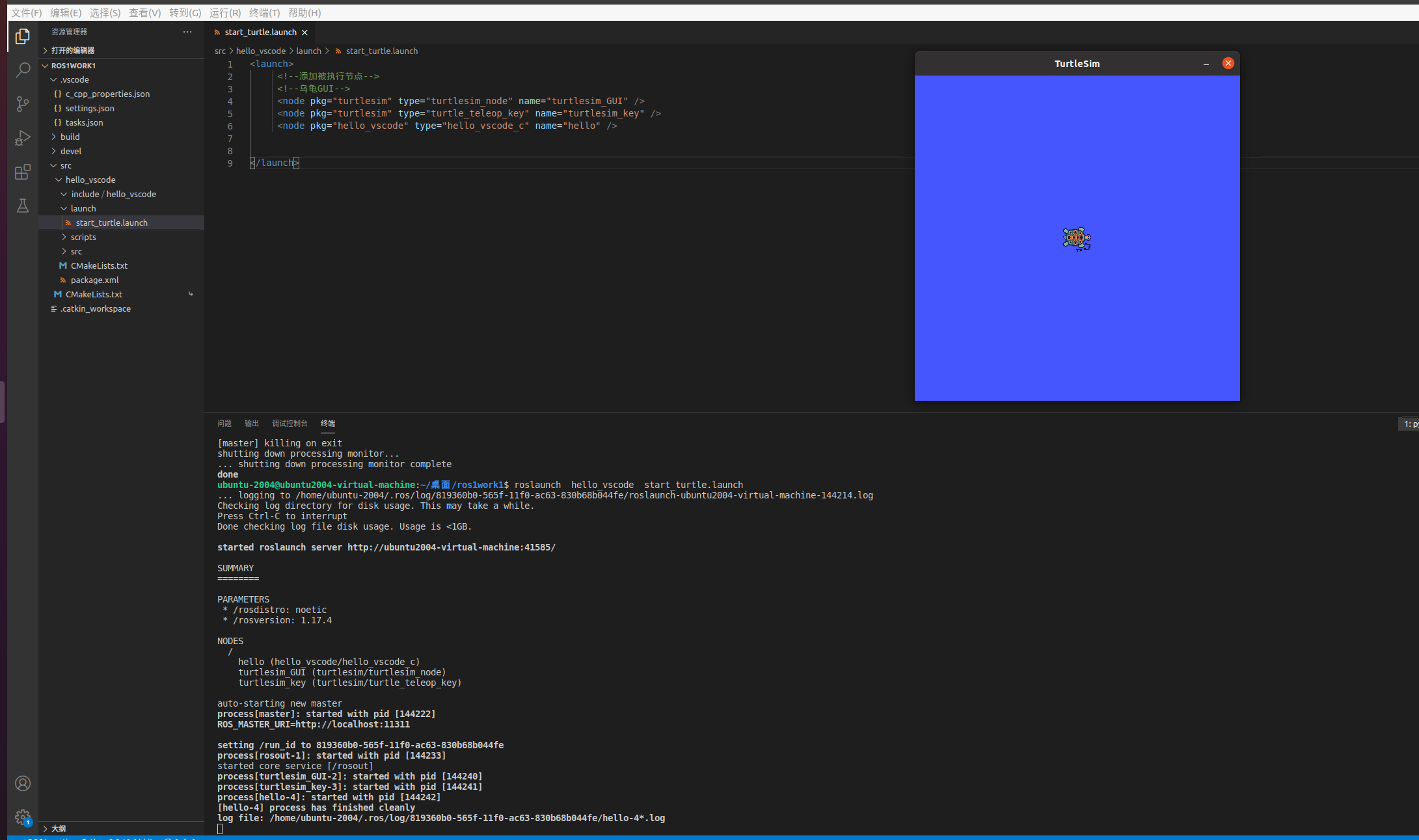
Task: Switch to the Problems panel tab
Action: tap(224, 424)
